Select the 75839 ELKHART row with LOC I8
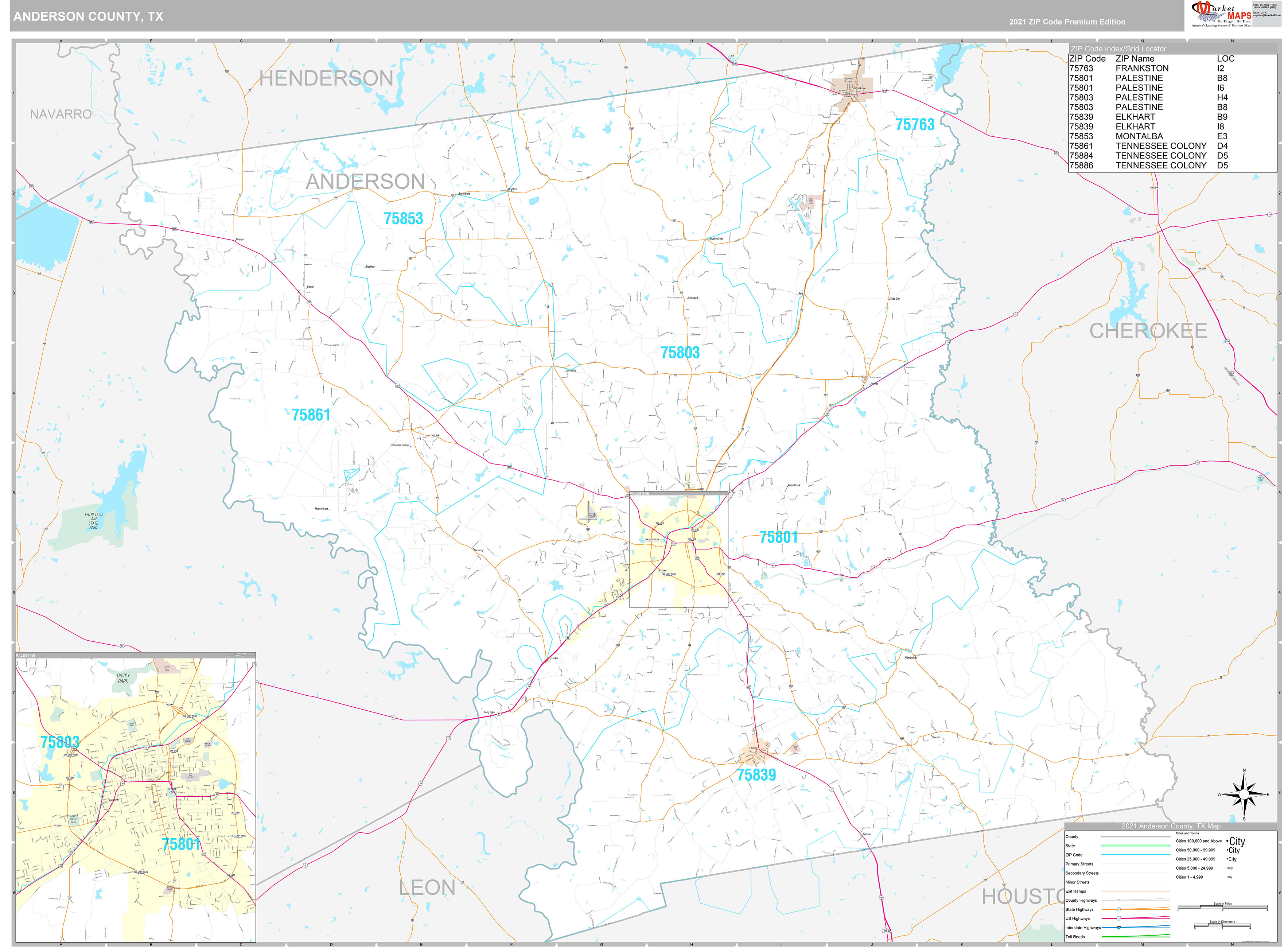This screenshot has width=1288, height=948. [x=1172, y=126]
